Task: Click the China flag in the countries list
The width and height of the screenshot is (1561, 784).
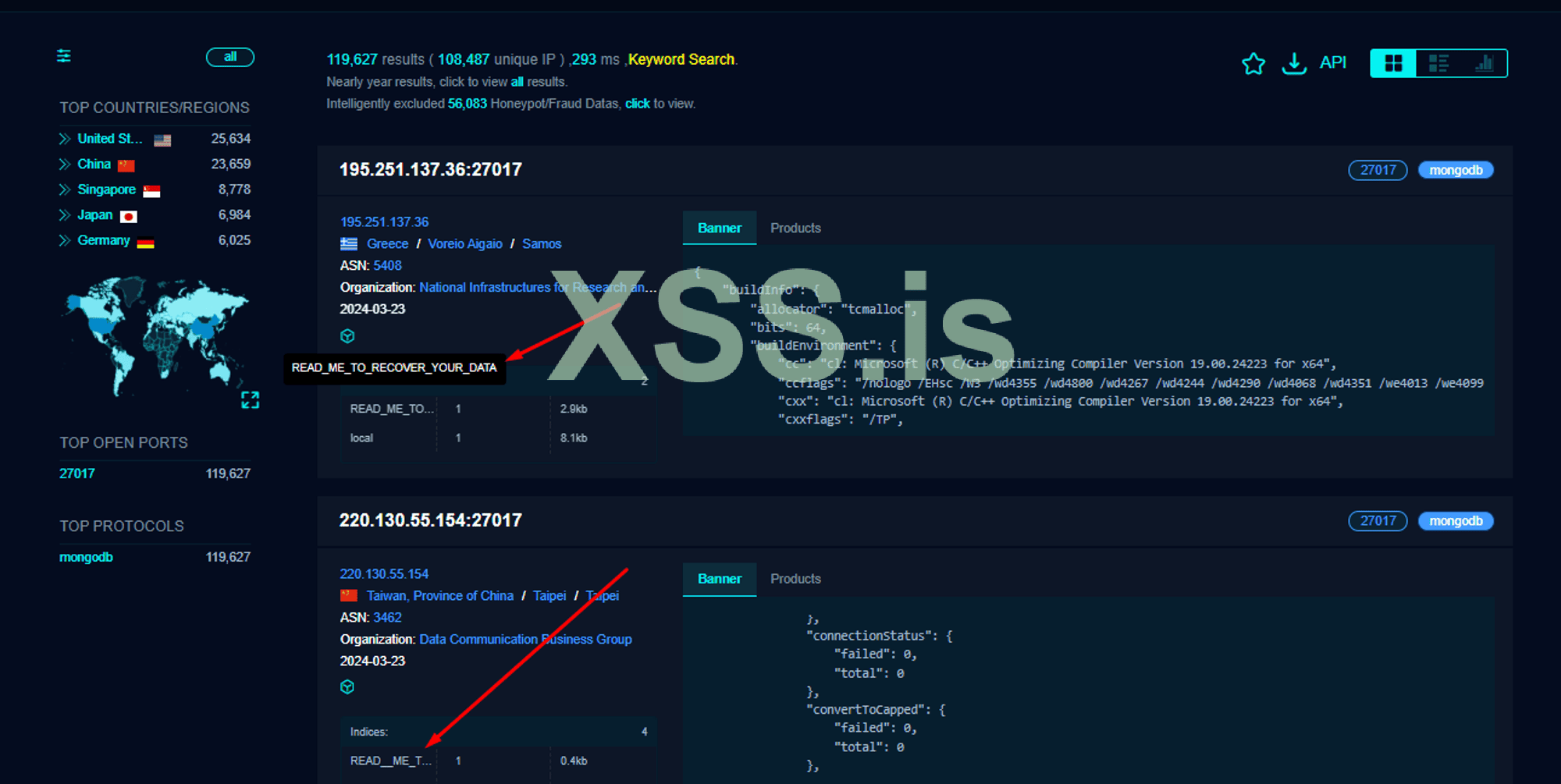Action: pyautogui.click(x=126, y=165)
